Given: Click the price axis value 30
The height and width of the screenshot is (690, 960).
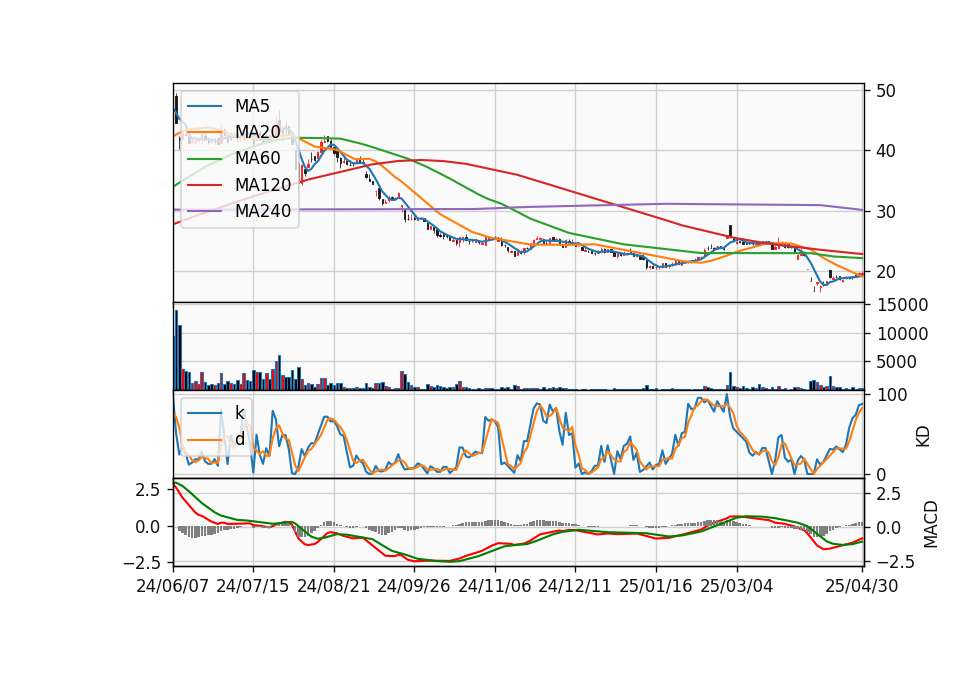Looking at the screenshot, I should pyautogui.click(x=886, y=212).
